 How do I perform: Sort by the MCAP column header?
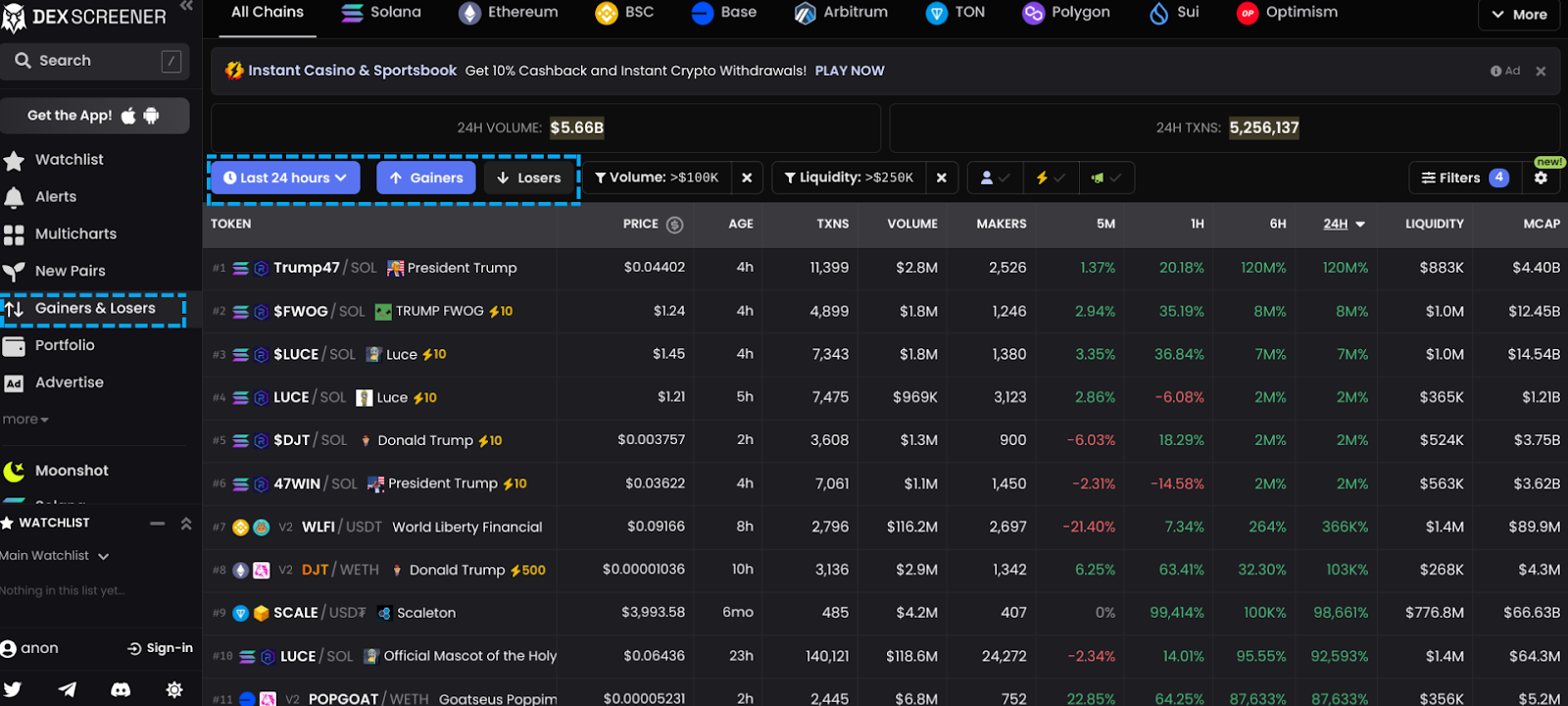[x=1542, y=225]
